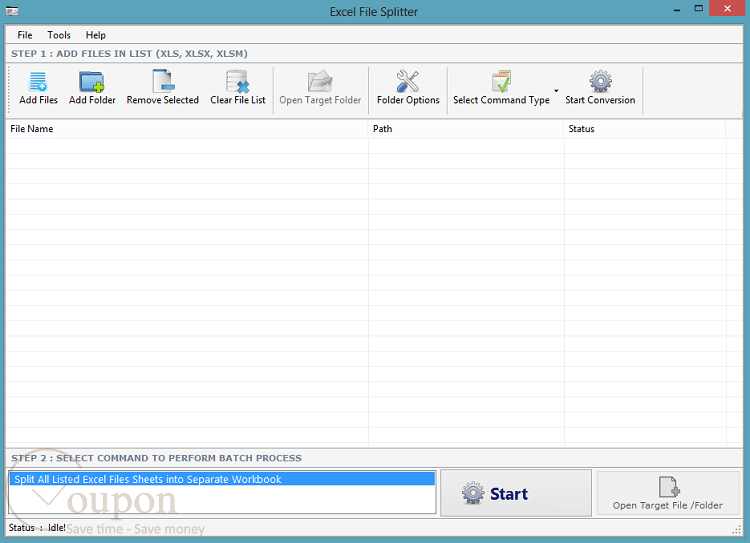Click the Remove Selected icon

163,82
